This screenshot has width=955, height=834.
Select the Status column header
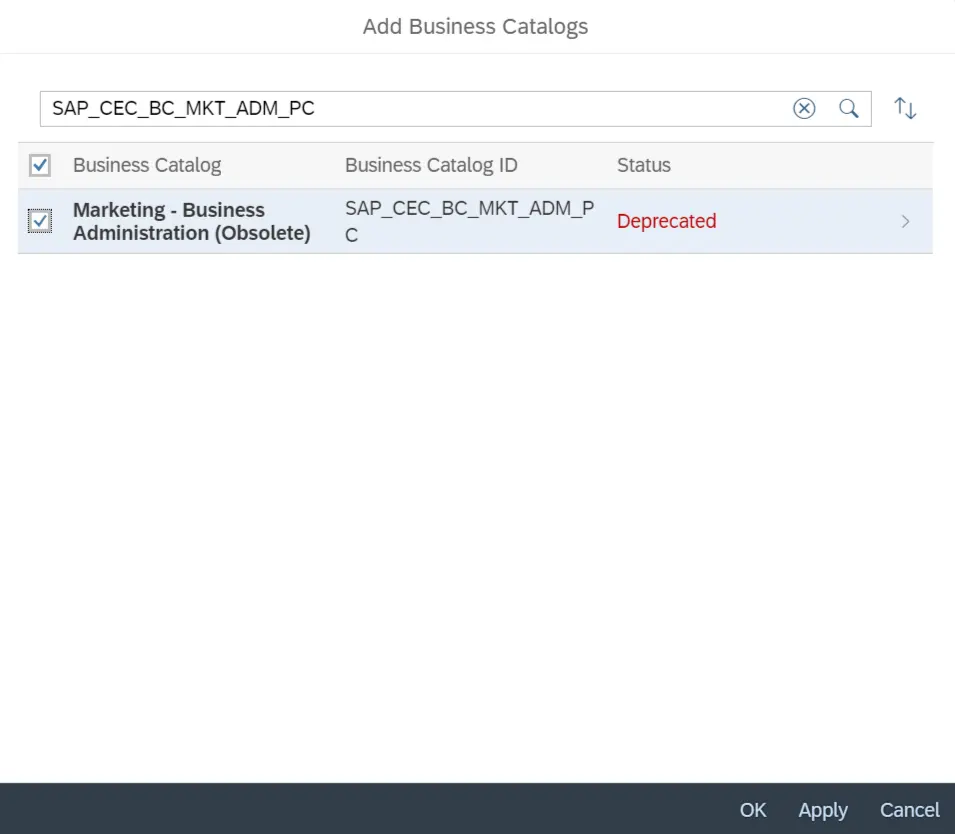tap(644, 165)
